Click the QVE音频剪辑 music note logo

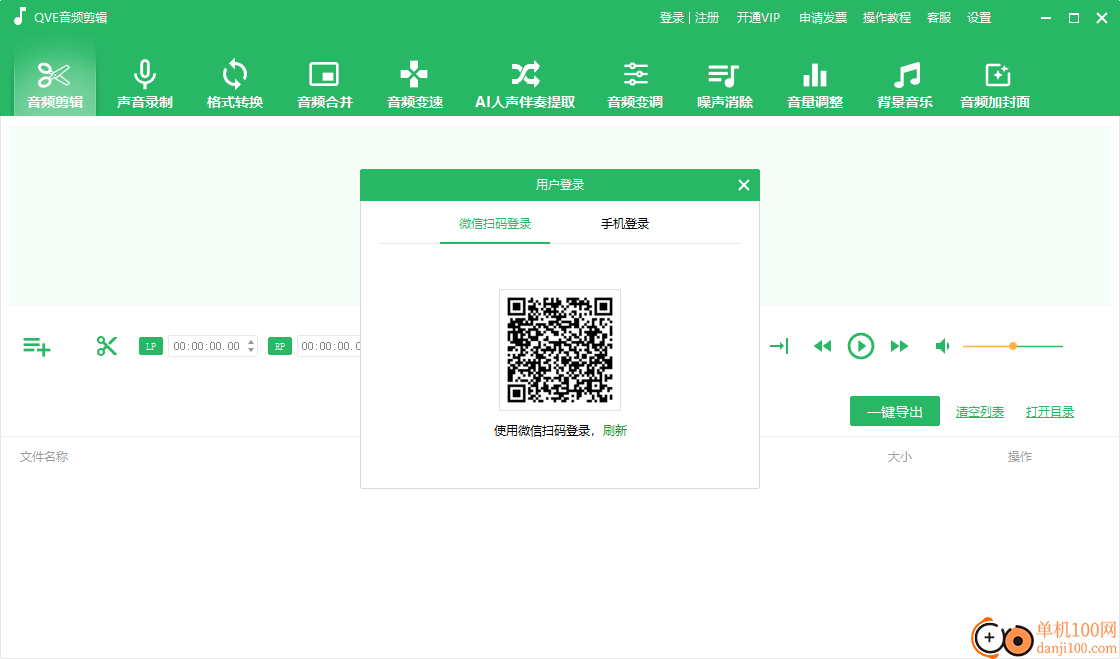tap(20, 16)
